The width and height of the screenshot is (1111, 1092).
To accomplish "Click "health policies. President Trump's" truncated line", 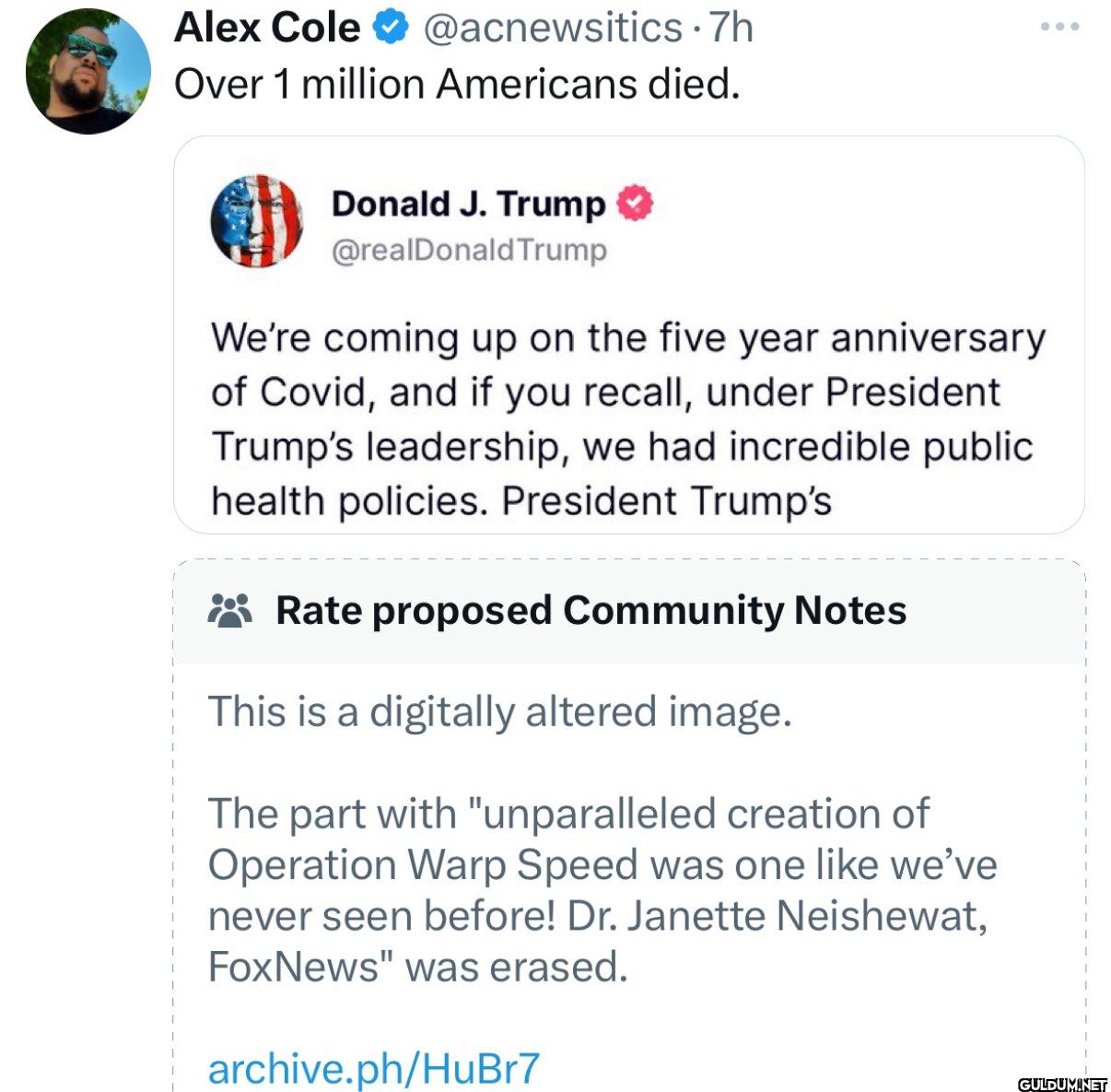I will 521,500.
